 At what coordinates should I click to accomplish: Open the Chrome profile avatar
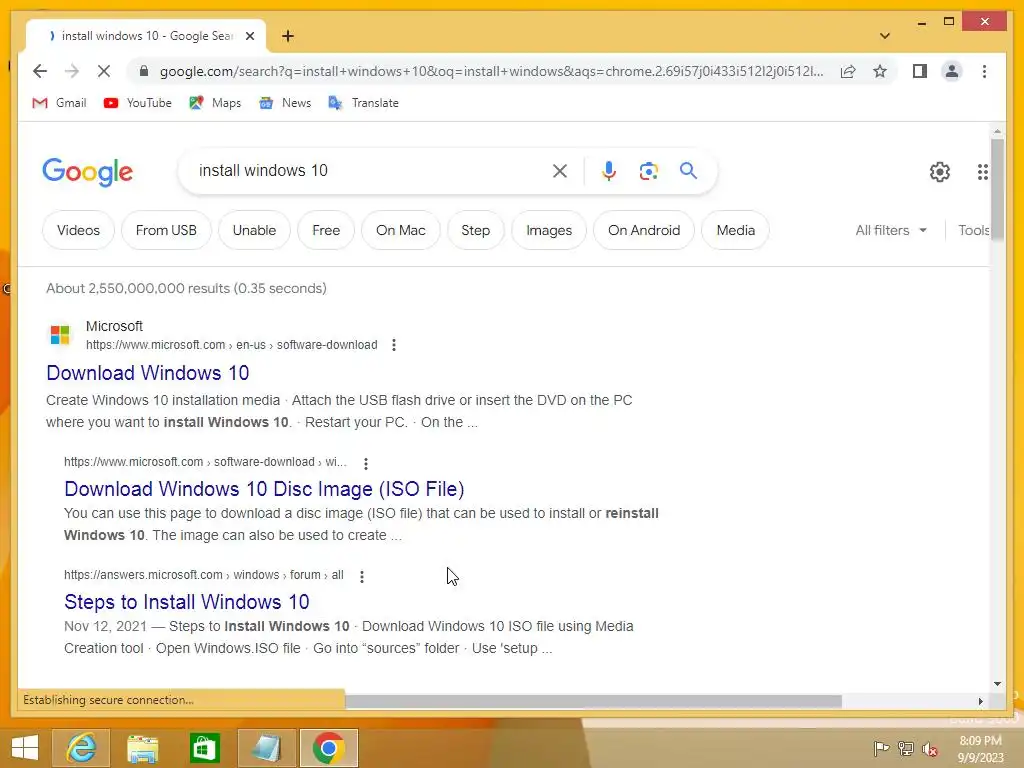click(952, 71)
